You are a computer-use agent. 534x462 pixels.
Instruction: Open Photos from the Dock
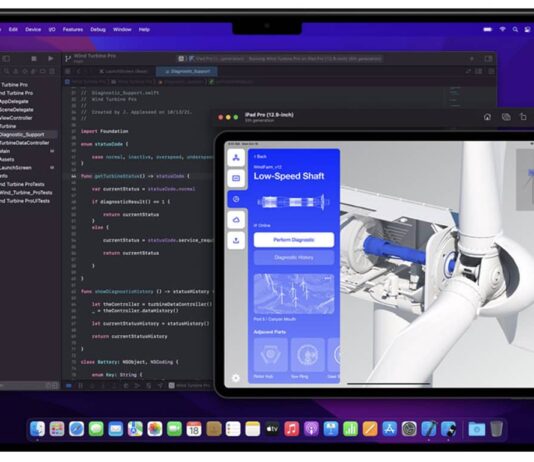pyautogui.click(x=155, y=429)
